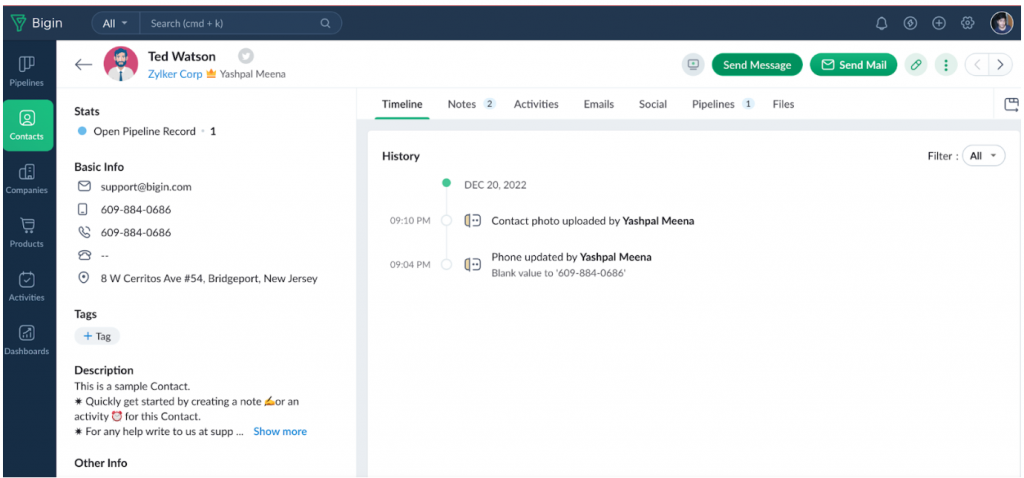Click the Send Message button

(x=757, y=65)
